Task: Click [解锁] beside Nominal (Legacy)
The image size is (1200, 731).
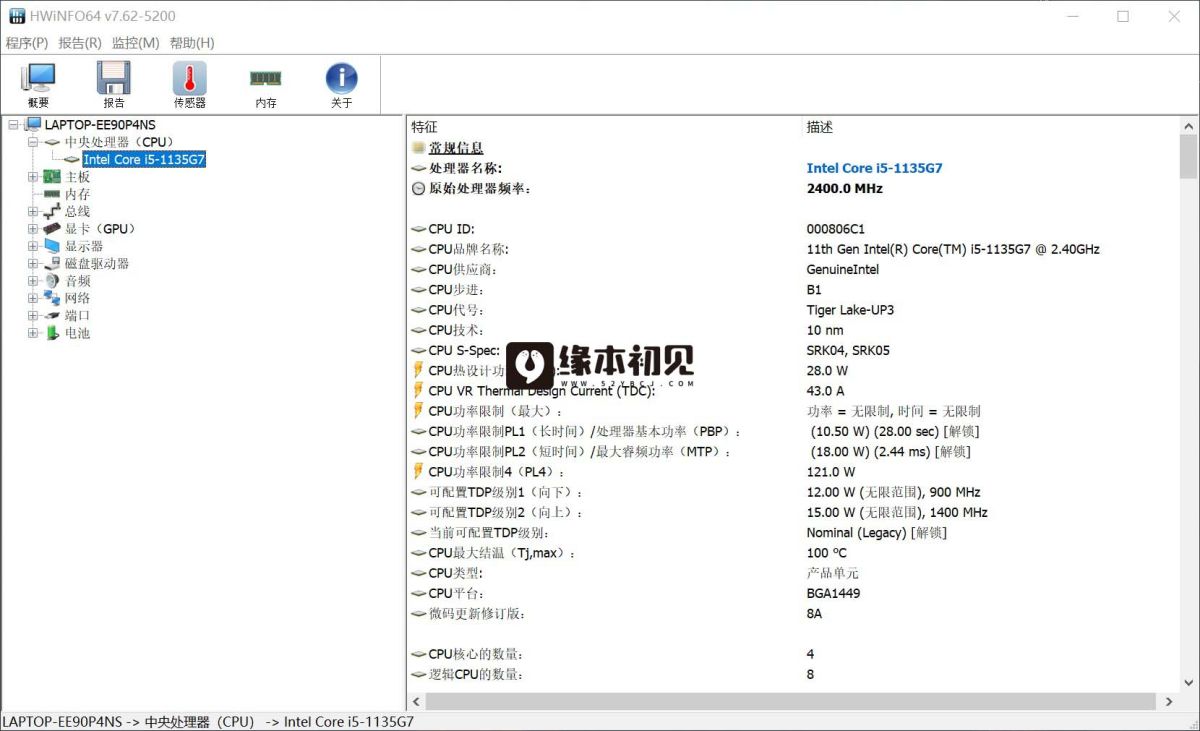Action: [x=929, y=532]
